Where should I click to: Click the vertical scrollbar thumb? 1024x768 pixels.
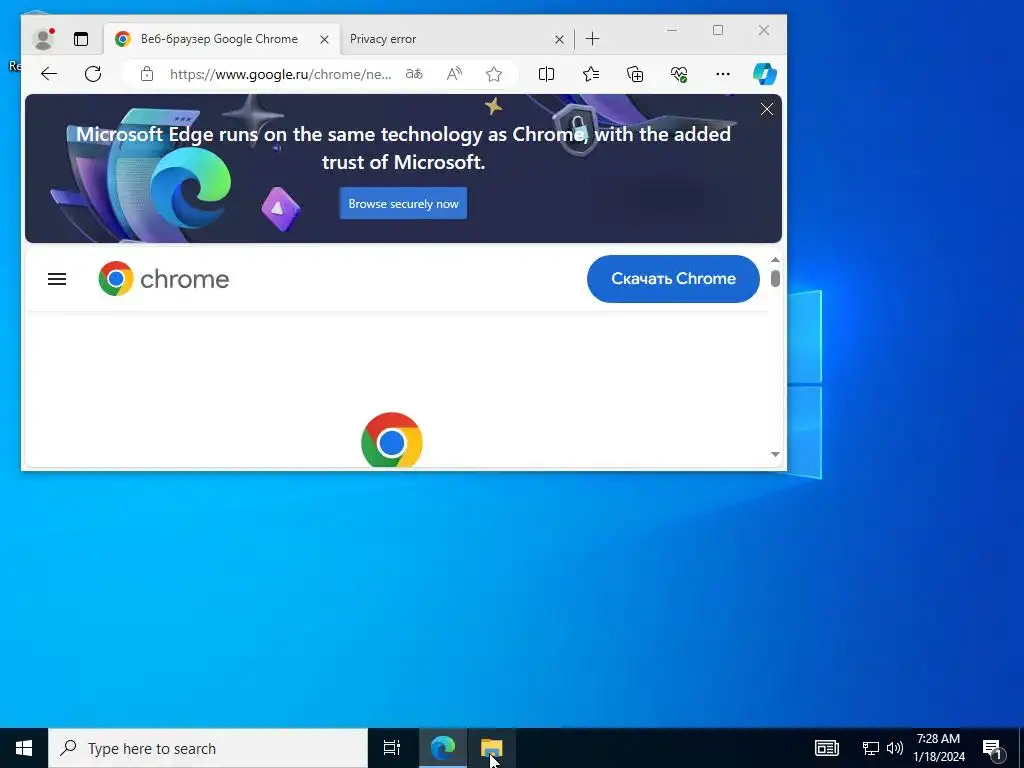775,279
